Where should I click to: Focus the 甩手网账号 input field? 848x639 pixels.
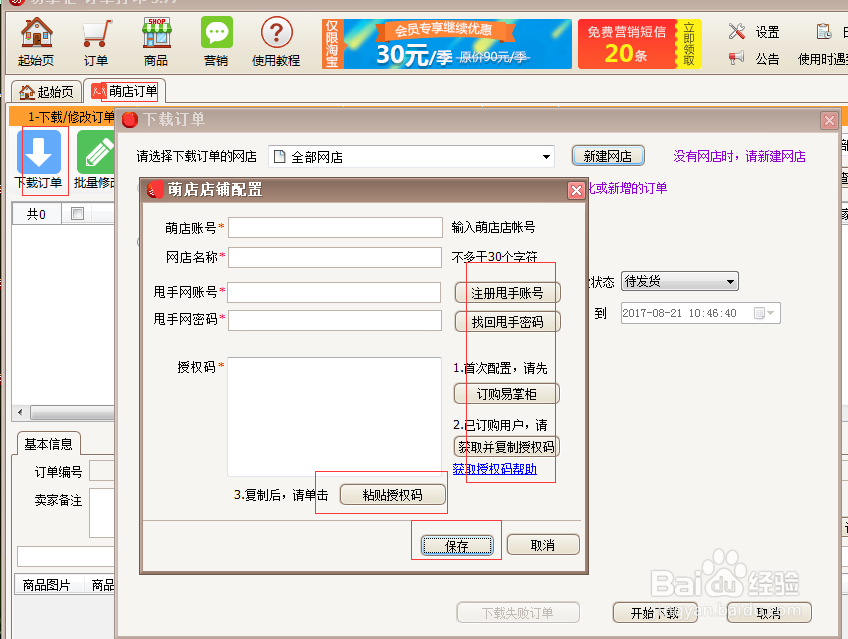[x=335, y=292]
